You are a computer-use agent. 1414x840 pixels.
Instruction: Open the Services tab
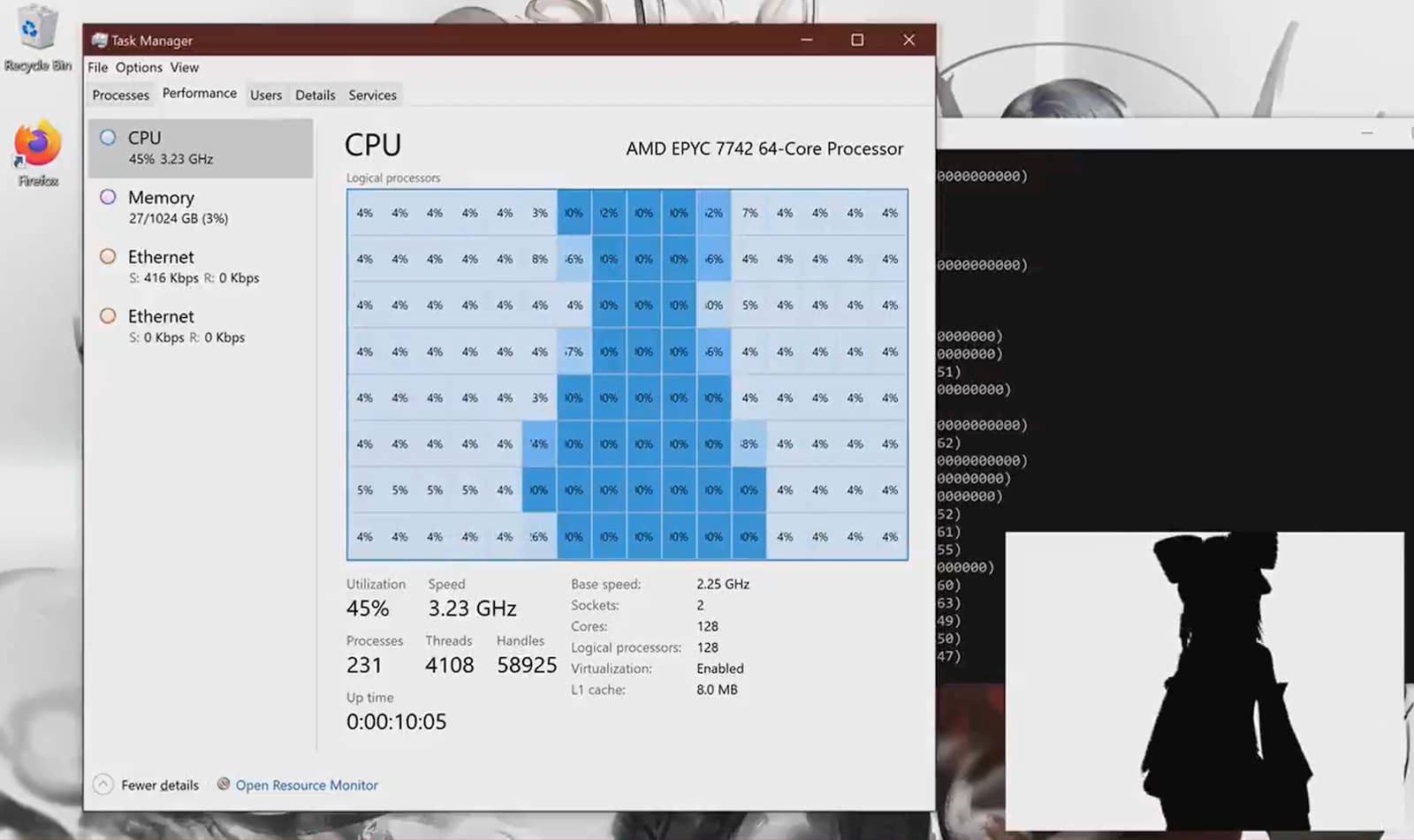[372, 95]
